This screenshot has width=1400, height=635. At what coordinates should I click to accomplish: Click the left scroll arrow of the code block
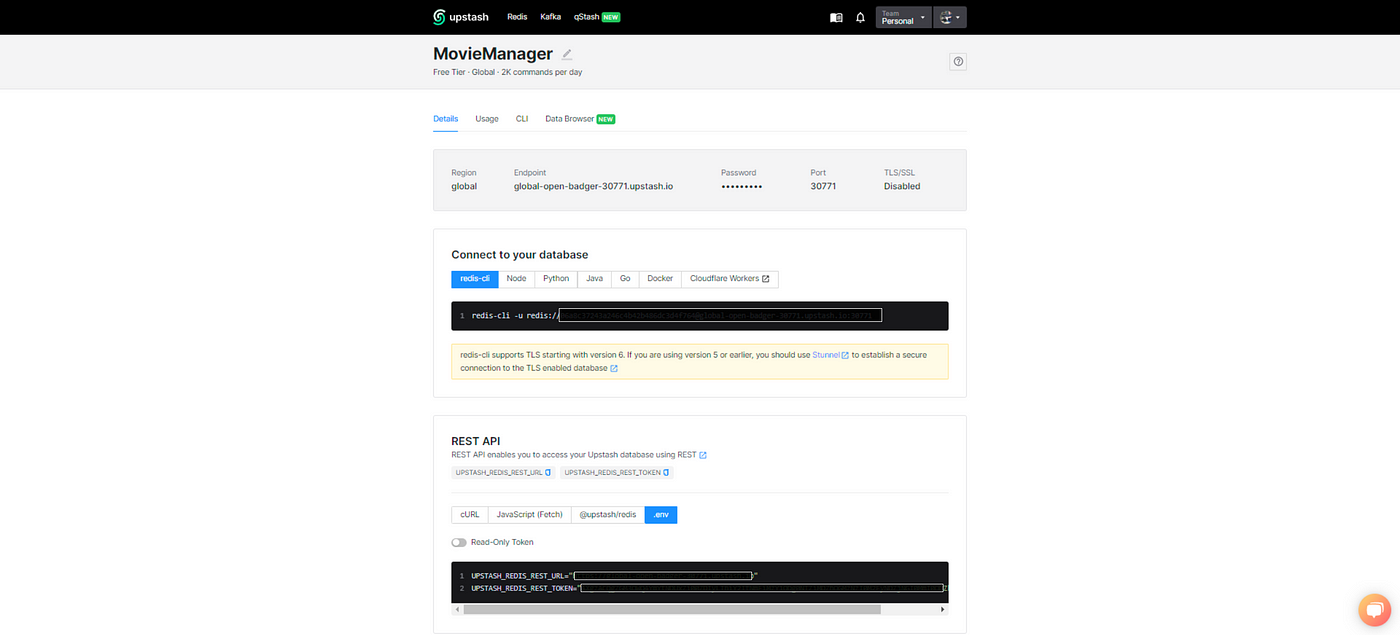point(456,609)
